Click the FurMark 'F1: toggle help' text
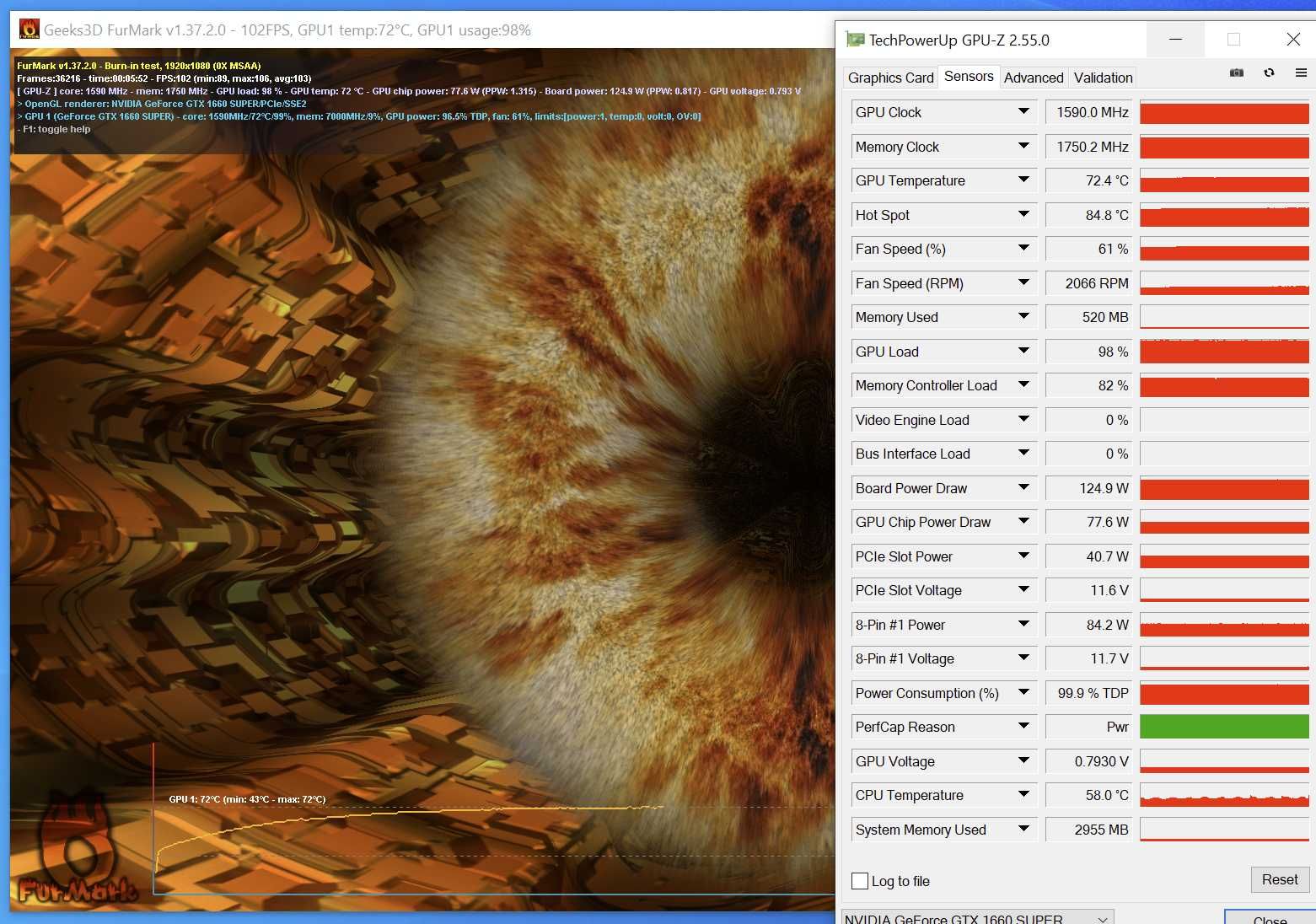The width and height of the screenshot is (1316, 924). click(x=54, y=129)
